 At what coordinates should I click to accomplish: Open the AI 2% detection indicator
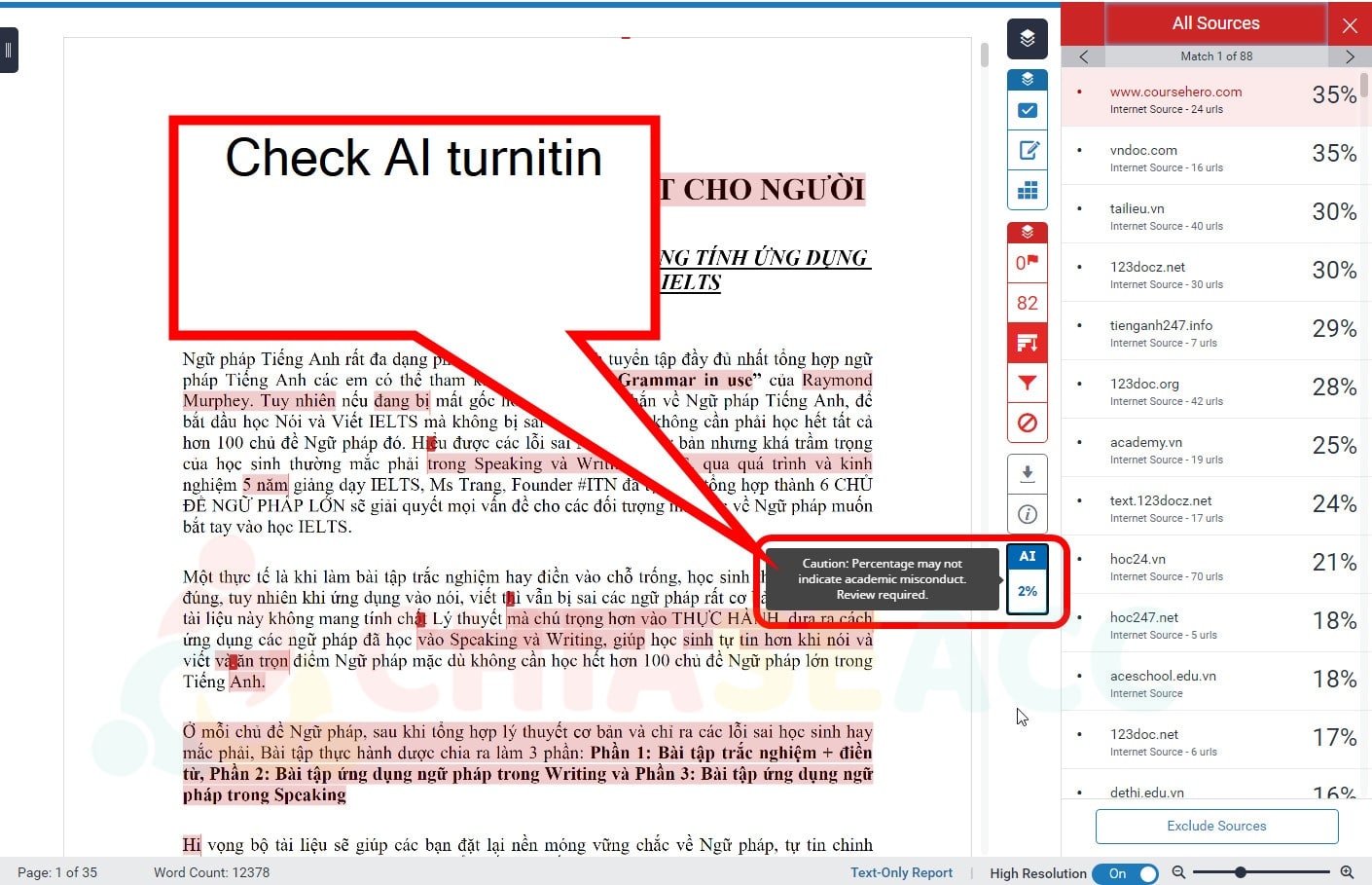[1028, 579]
